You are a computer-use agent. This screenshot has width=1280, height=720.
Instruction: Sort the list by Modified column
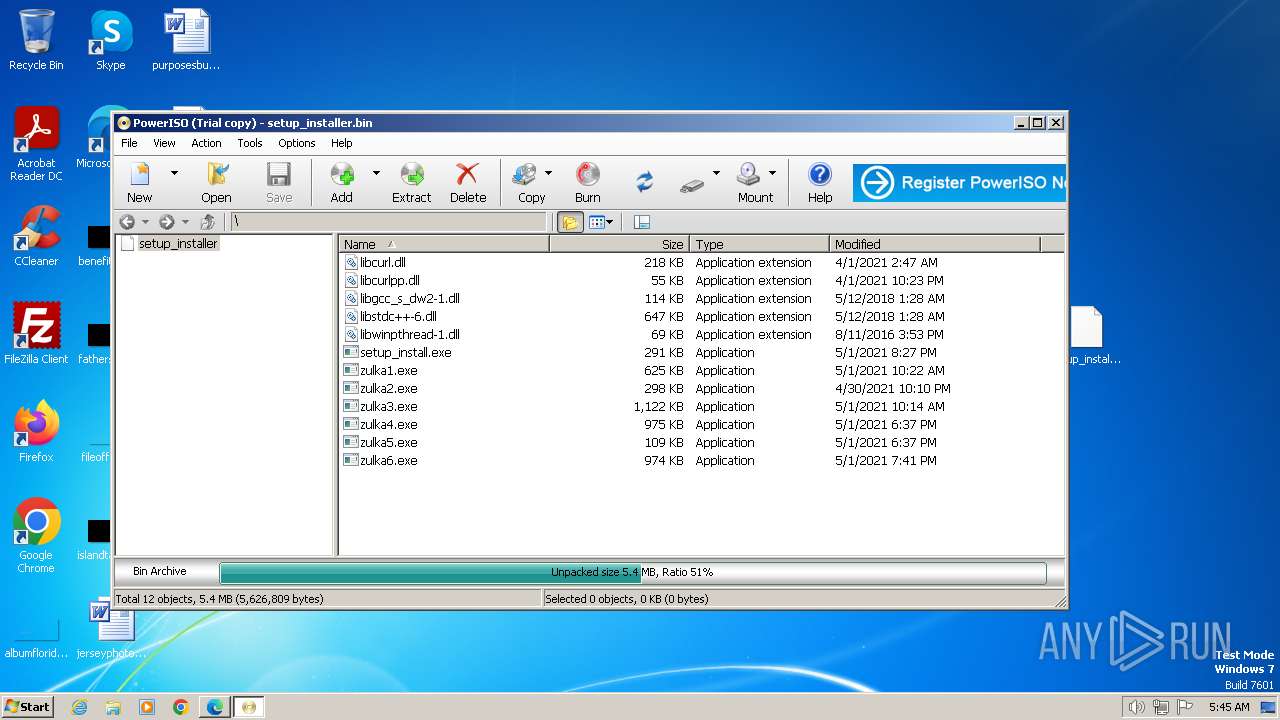[x=935, y=244]
